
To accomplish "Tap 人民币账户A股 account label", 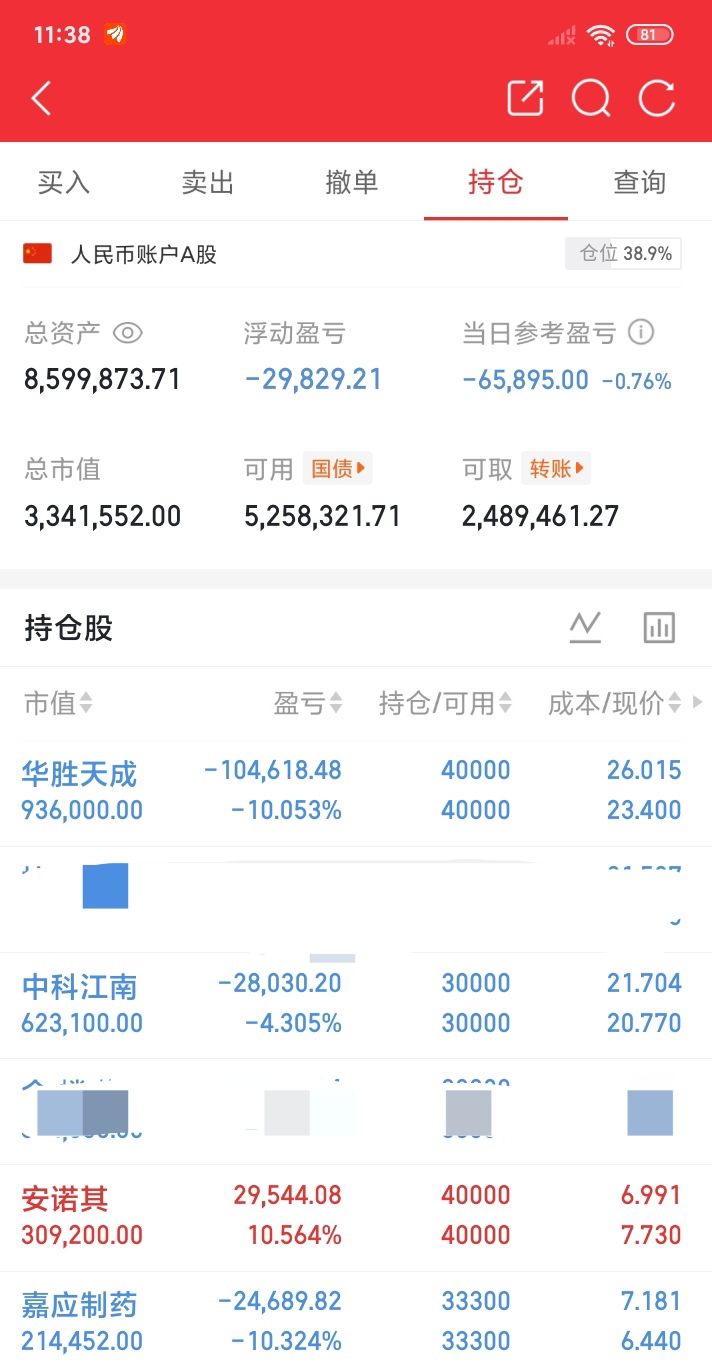I will coord(144,254).
